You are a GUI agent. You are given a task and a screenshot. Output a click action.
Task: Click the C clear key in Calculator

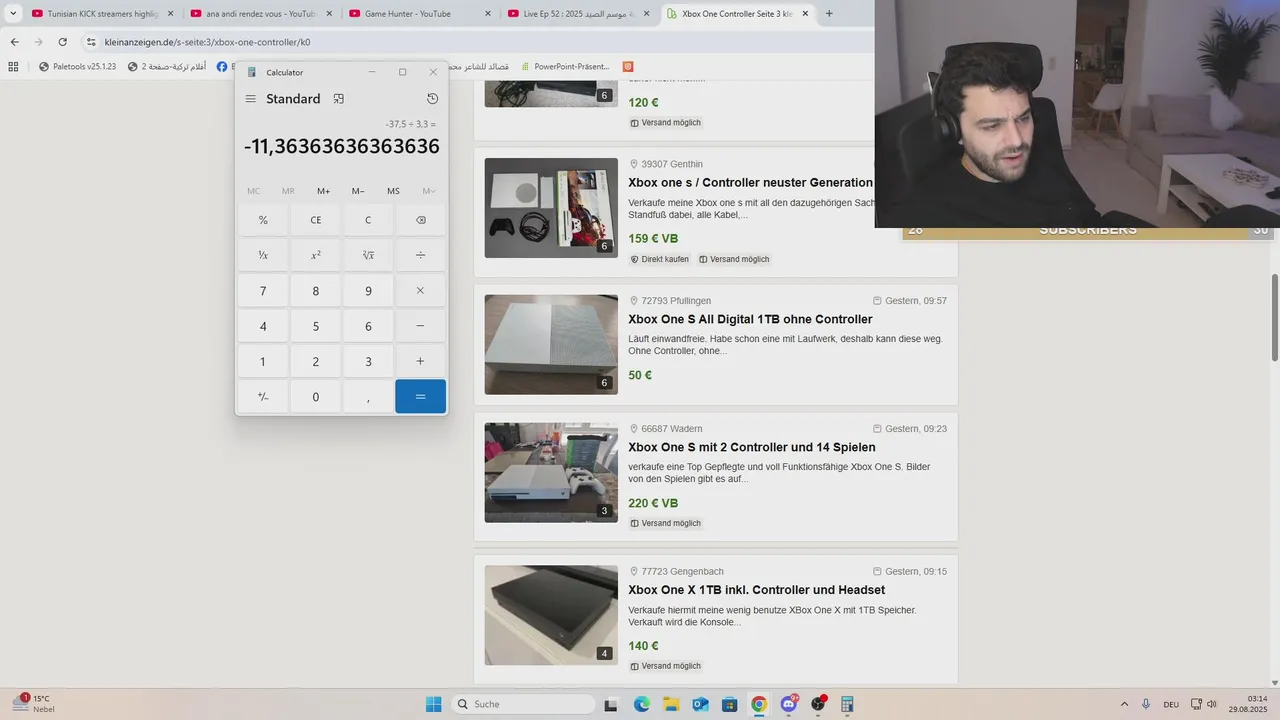point(368,220)
